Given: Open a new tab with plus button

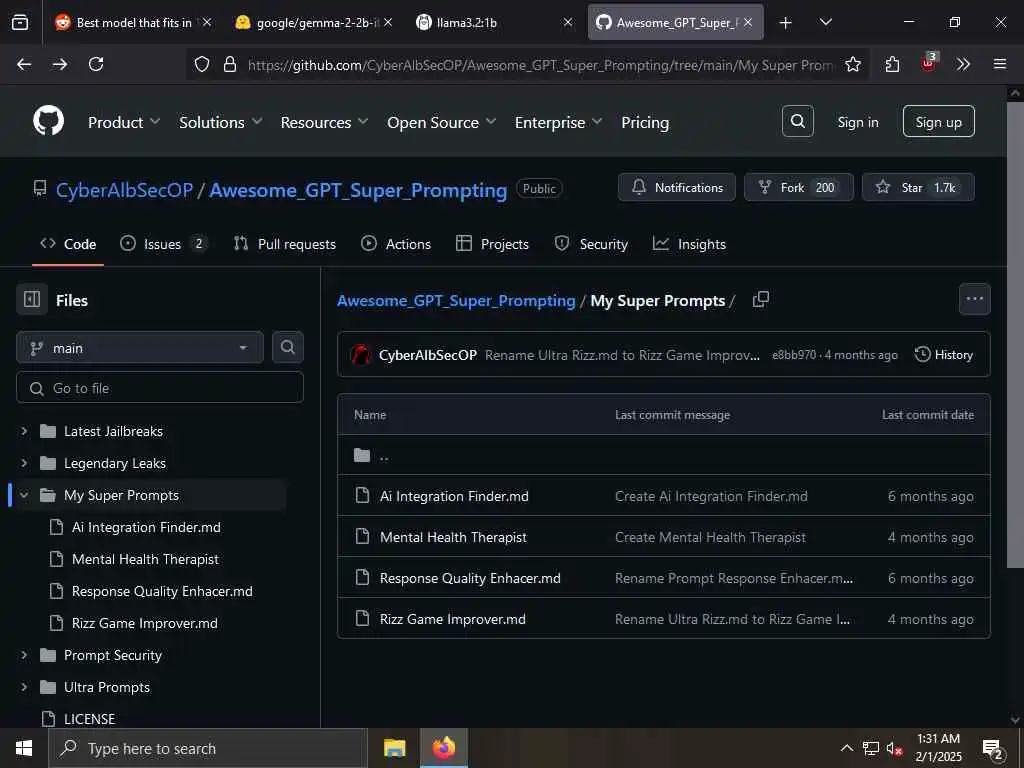Looking at the screenshot, I should tap(786, 23).
